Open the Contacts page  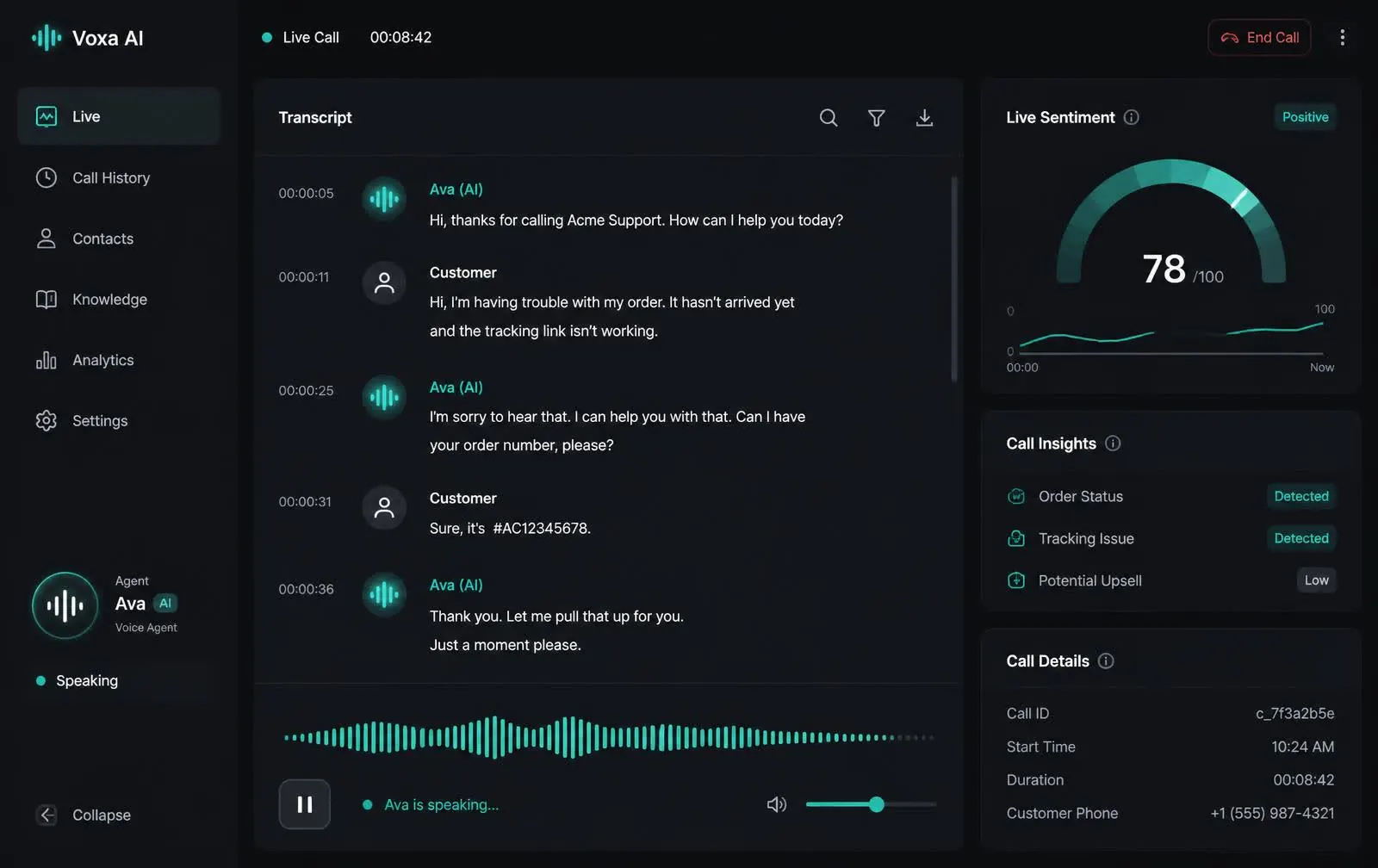[119, 239]
